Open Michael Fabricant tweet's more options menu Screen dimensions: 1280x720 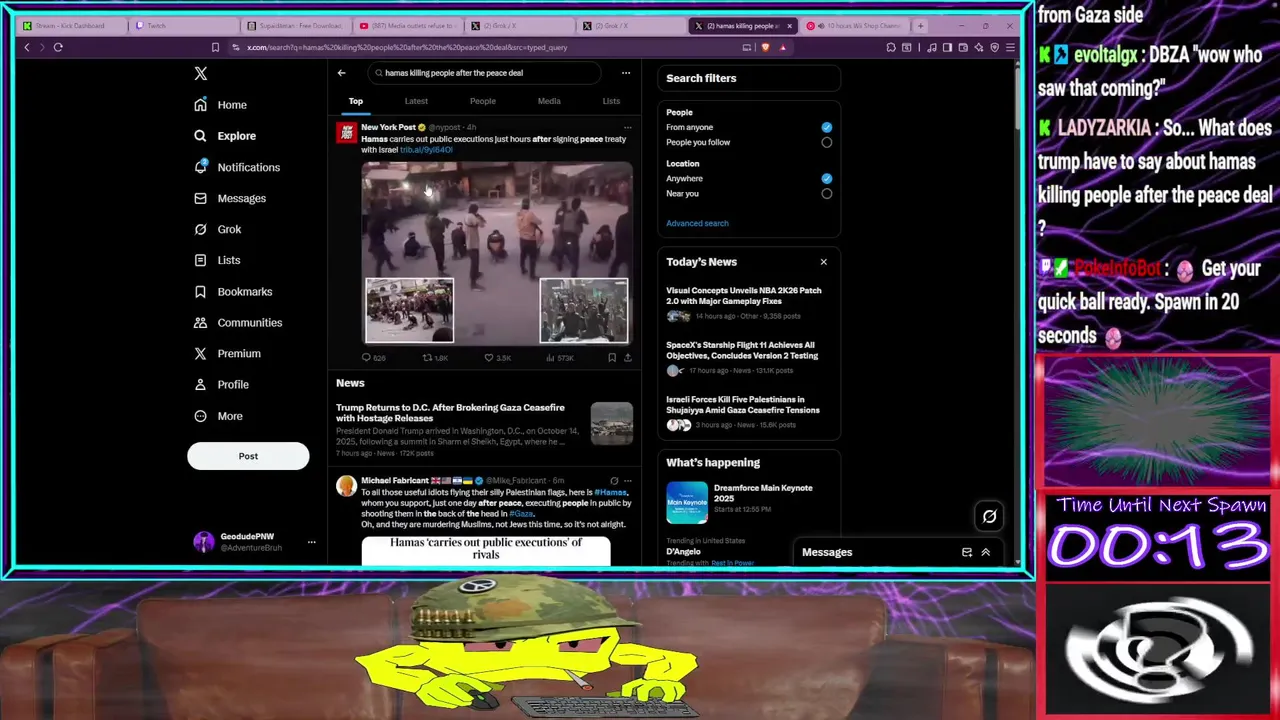(628, 481)
